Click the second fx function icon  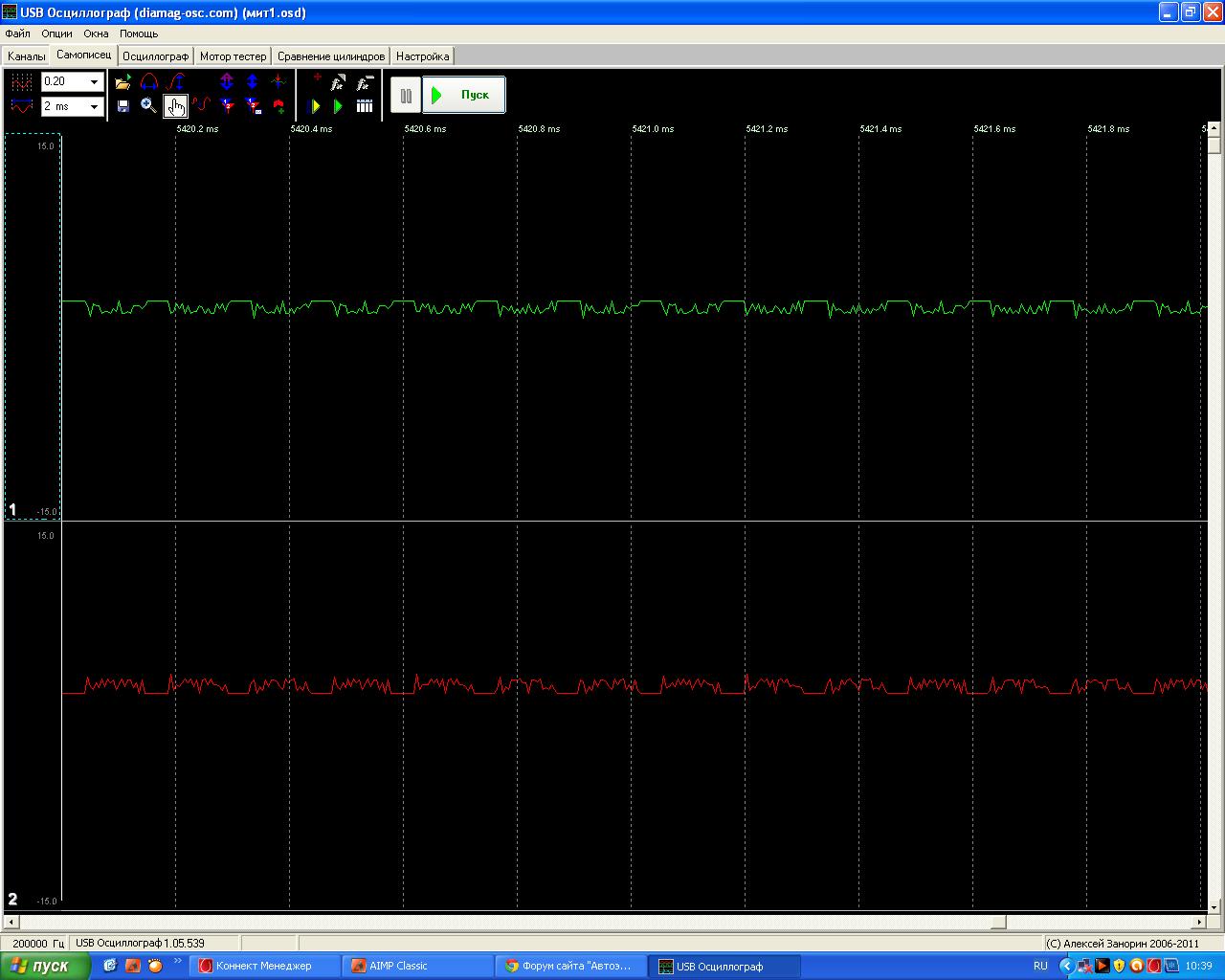tap(364, 83)
